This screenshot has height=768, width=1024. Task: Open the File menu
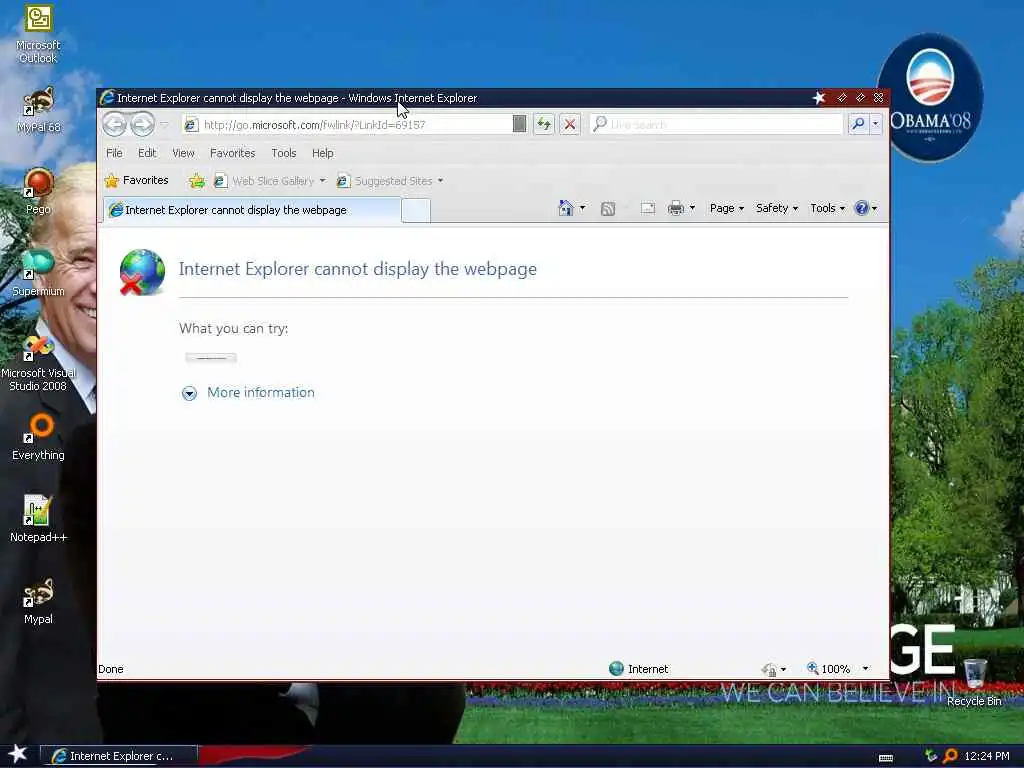(114, 153)
